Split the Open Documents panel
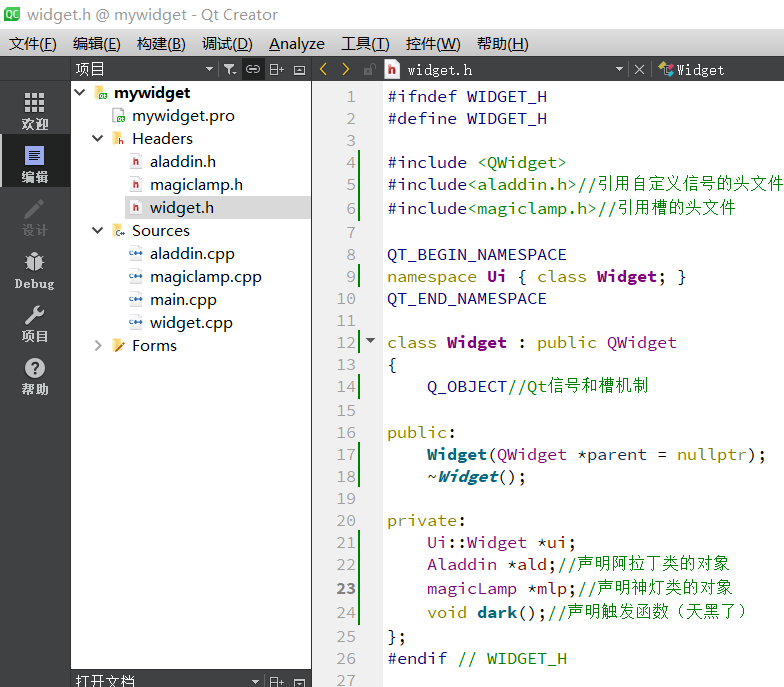Viewport: 784px width, 687px height. click(x=276, y=681)
